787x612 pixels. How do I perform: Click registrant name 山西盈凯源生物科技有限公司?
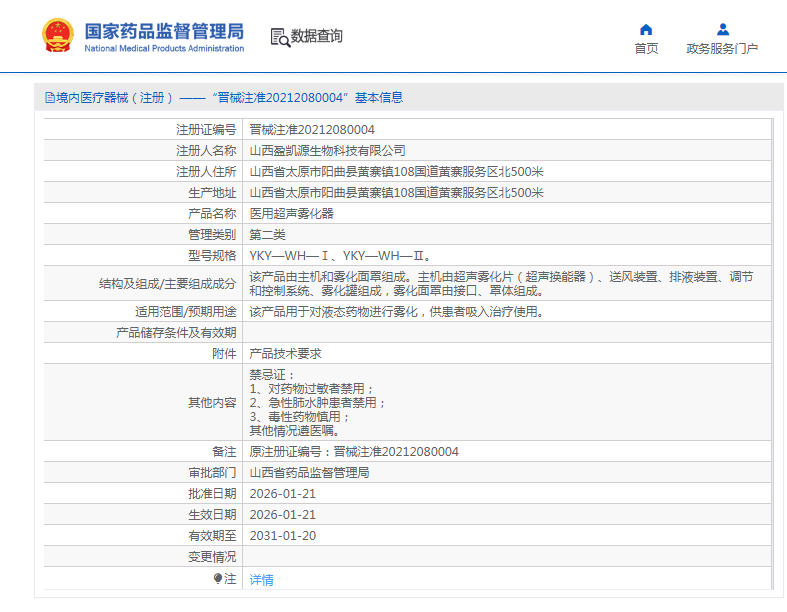320,151
